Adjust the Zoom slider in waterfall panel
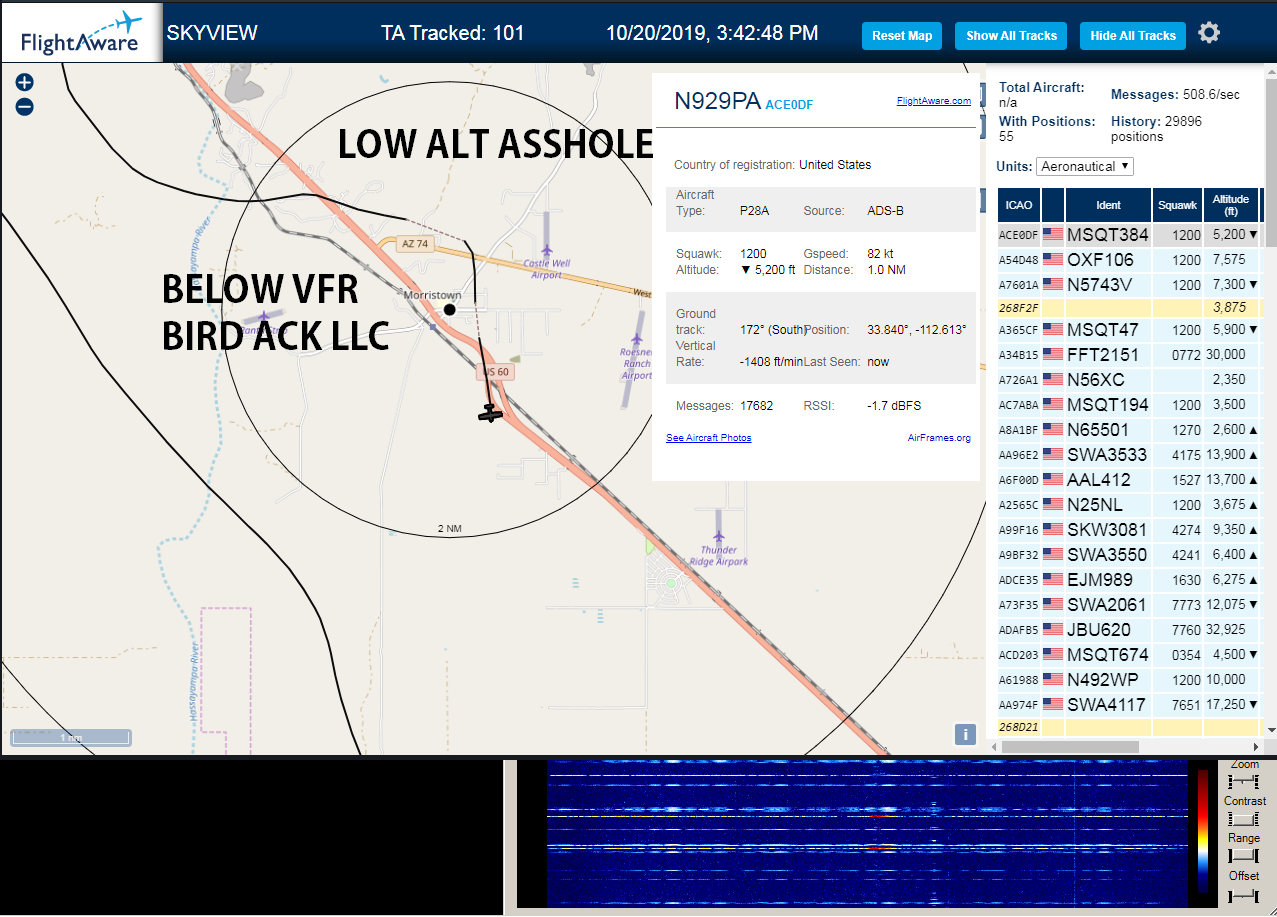The image size is (1277, 917). (x=1243, y=781)
